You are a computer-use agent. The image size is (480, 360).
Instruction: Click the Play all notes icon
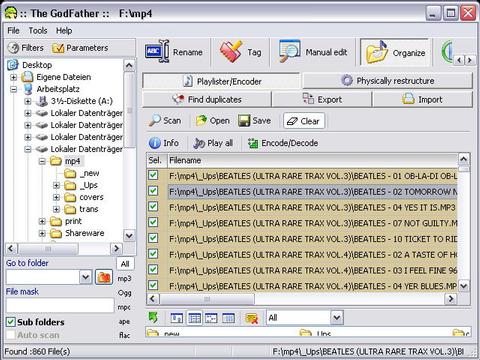[199, 143]
